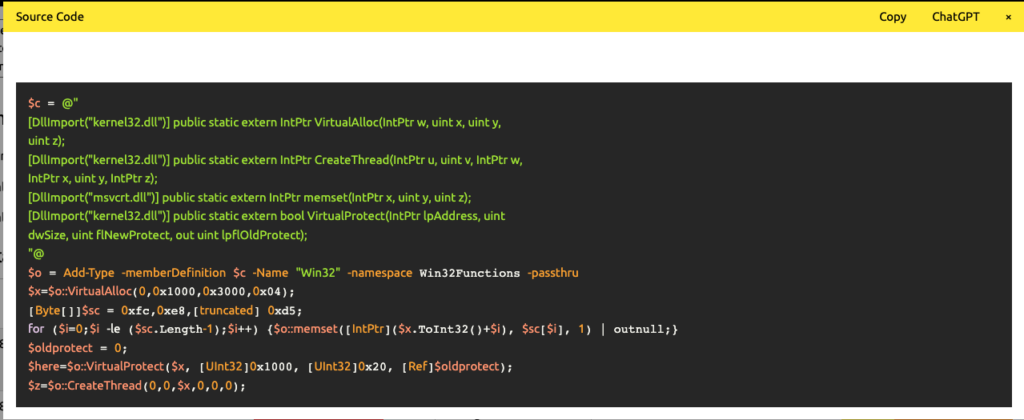
Task: Click the for-loop memset line
Action: 353,329
